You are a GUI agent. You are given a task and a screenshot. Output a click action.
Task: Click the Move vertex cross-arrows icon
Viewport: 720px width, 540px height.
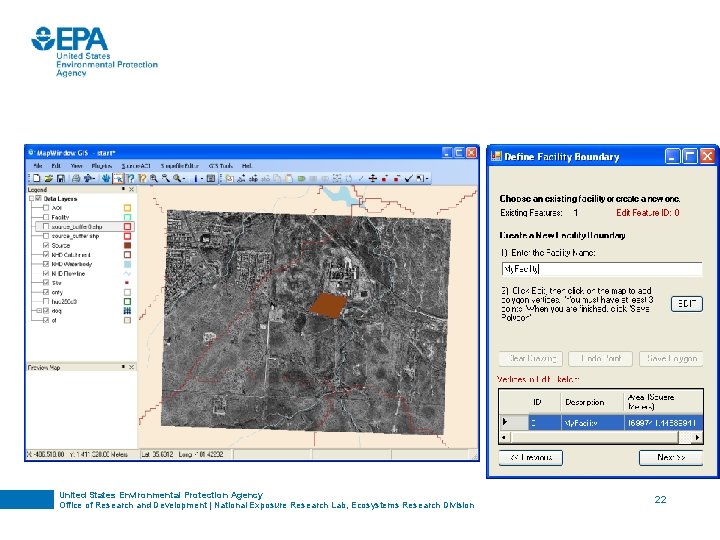(372, 179)
